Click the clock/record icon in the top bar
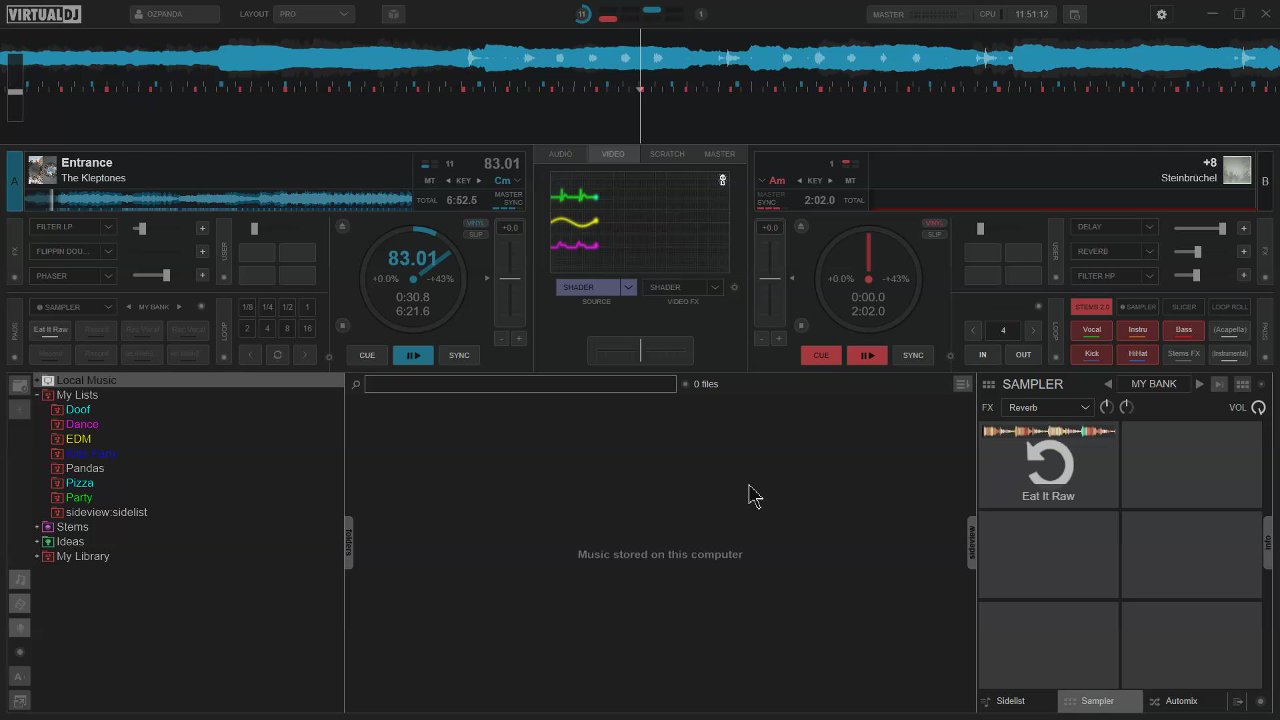 (1074, 15)
